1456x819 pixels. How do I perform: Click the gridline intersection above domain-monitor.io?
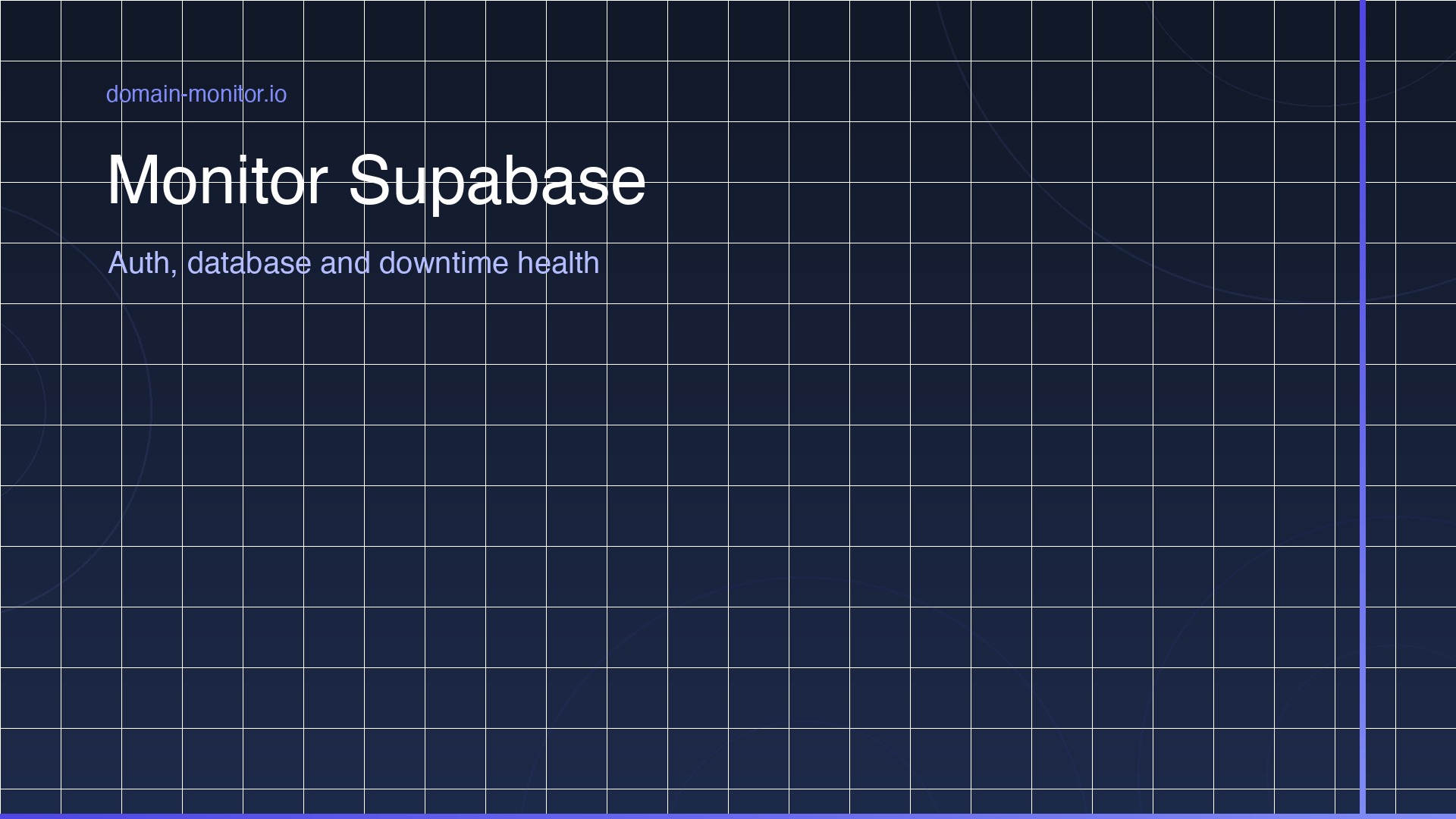click(182, 61)
